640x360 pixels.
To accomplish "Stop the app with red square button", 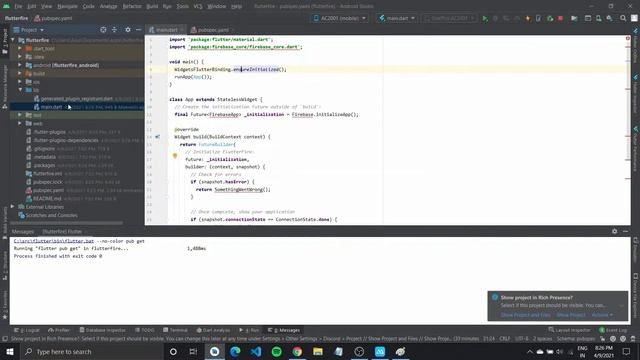I will [x=560, y=18].
